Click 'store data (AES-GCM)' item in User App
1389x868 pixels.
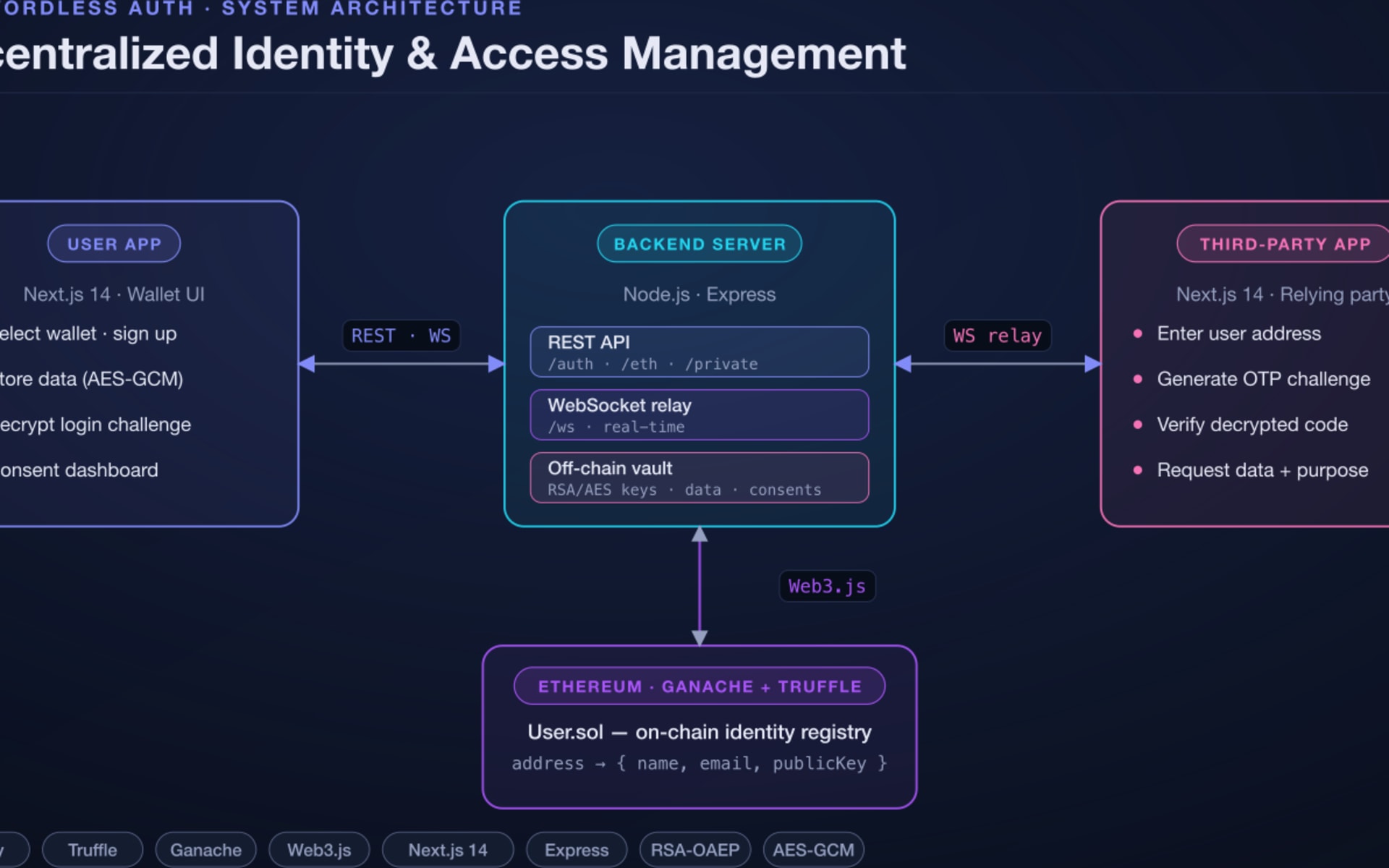(x=91, y=379)
